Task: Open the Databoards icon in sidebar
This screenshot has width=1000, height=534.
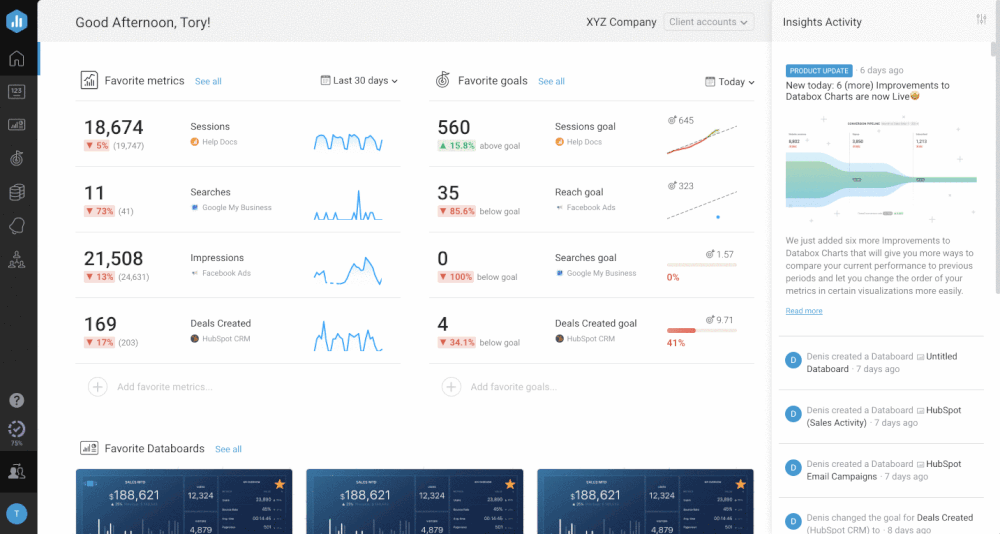Action: tap(16, 125)
